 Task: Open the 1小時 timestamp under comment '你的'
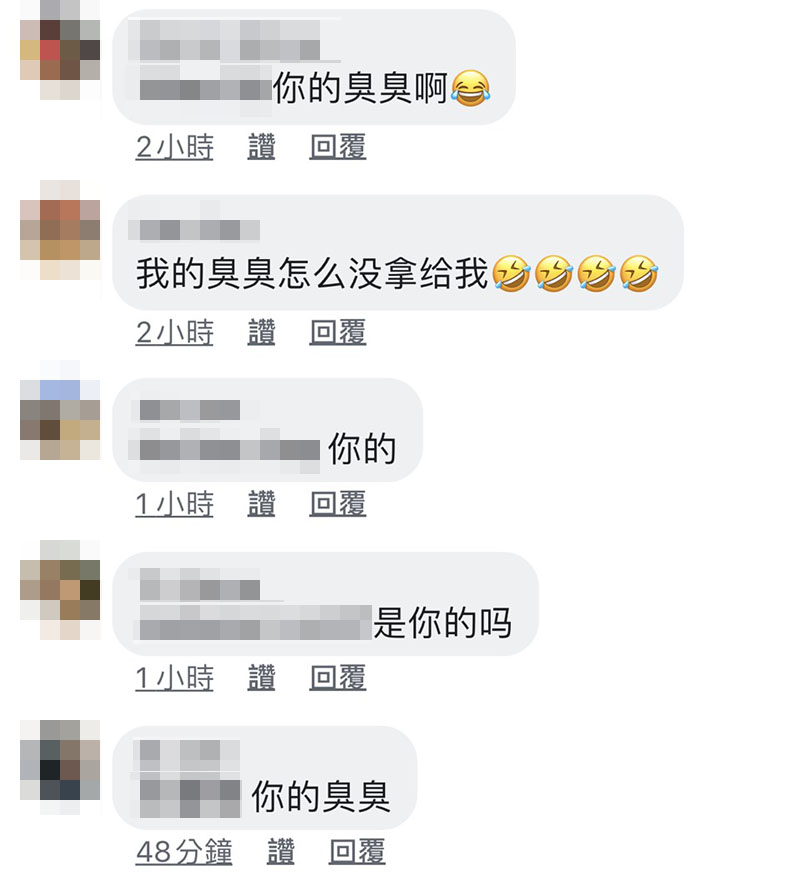(175, 503)
